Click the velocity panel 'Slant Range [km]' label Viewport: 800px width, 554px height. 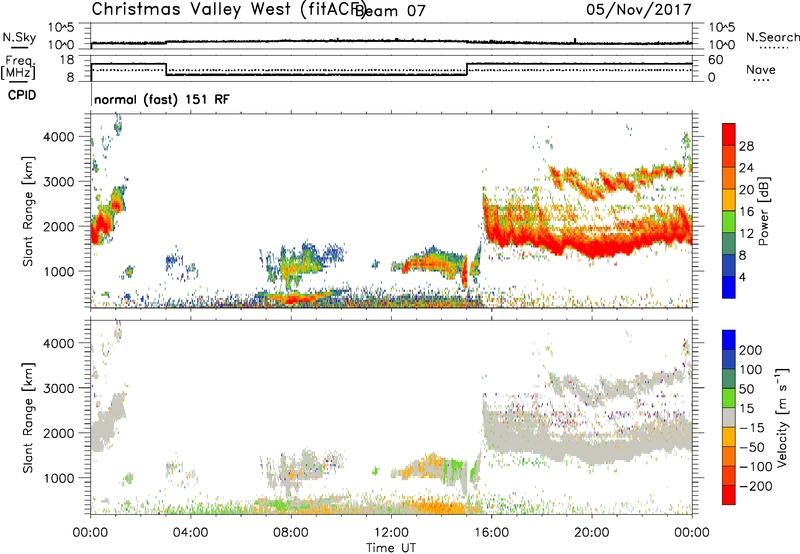click(28, 417)
